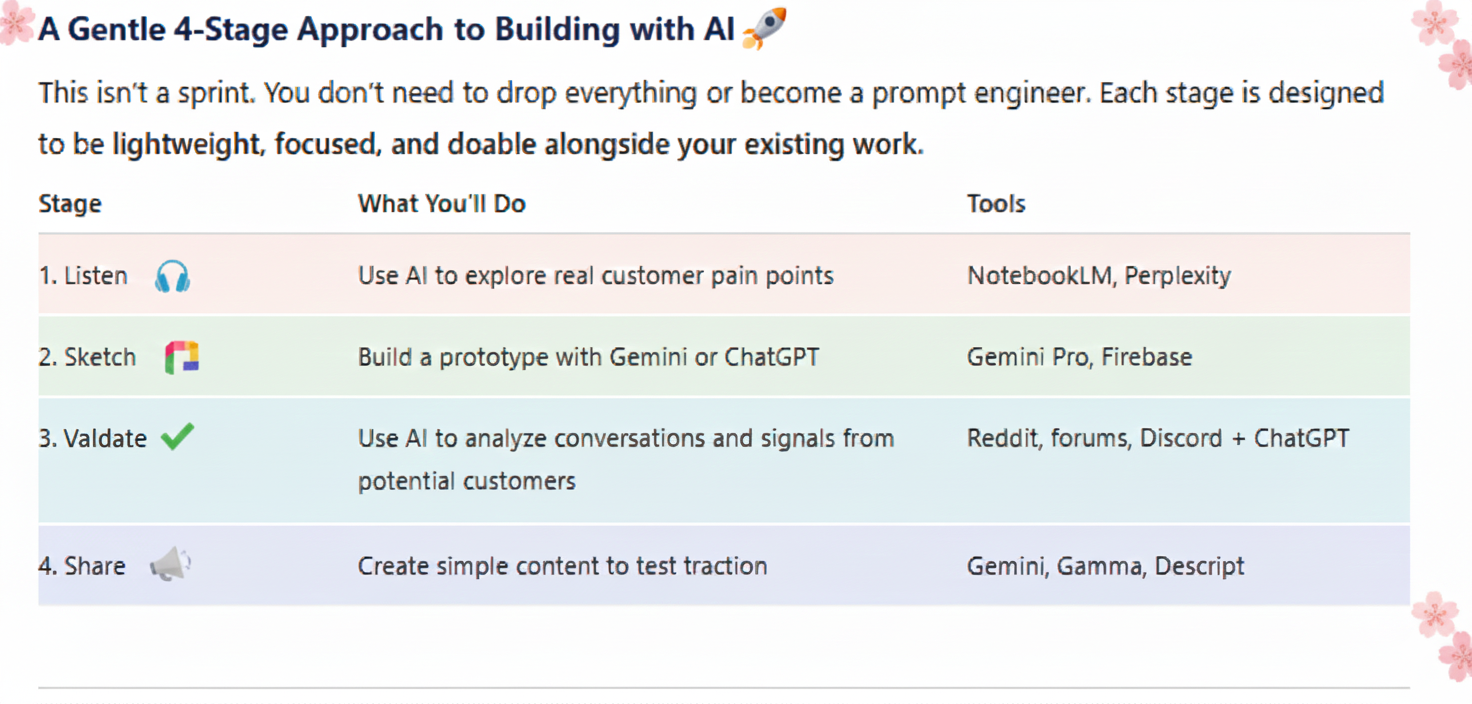The height and width of the screenshot is (704, 1472).
Task: Click the "Gemini Pro, Firebase" tools cell
Action: 1079,357
